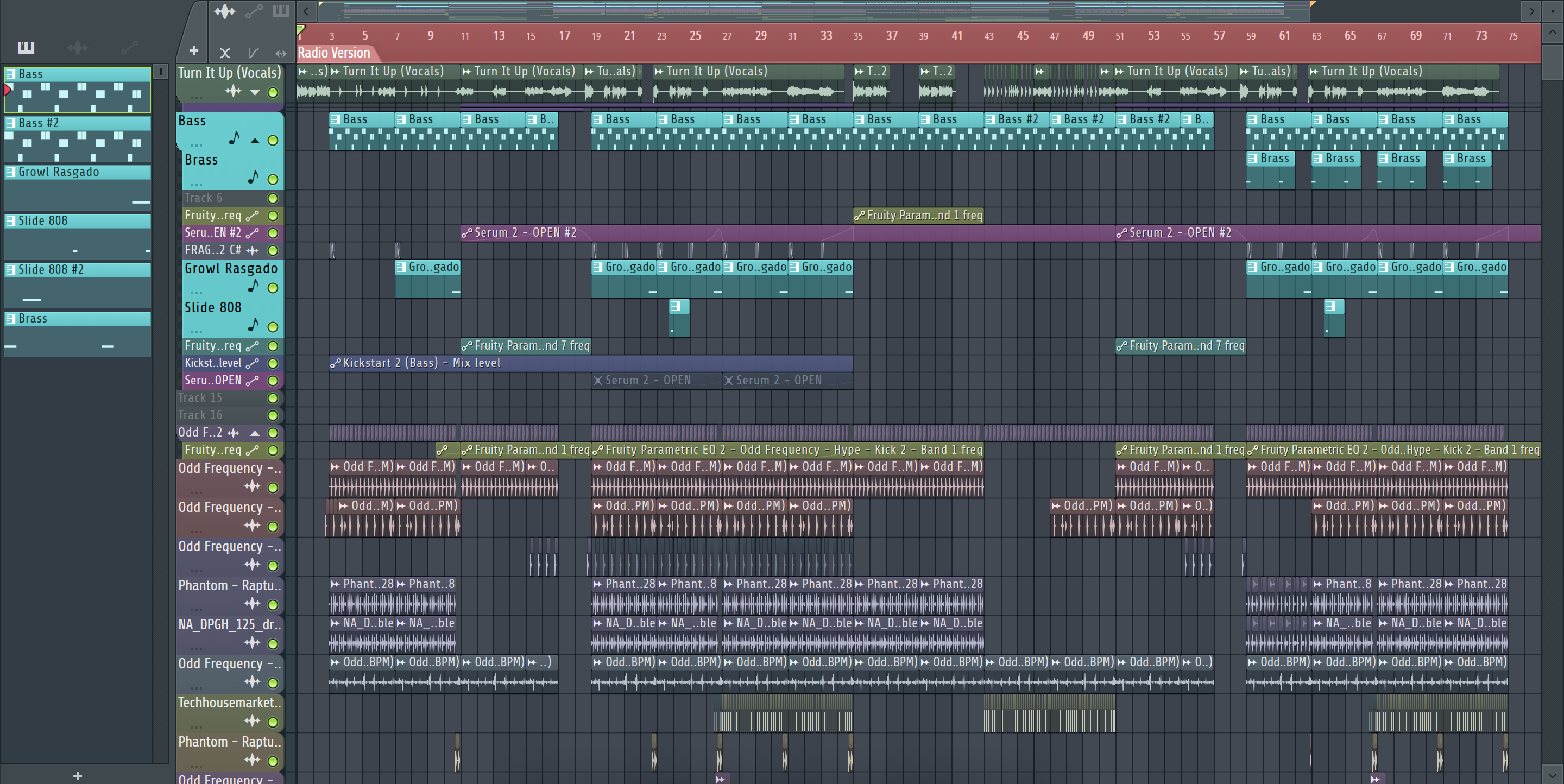The width and height of the screenshot is (1564, 784).
Task: Click automation icon on Kickstart 2 Mix level clip
Action: [x=335, y=363]
